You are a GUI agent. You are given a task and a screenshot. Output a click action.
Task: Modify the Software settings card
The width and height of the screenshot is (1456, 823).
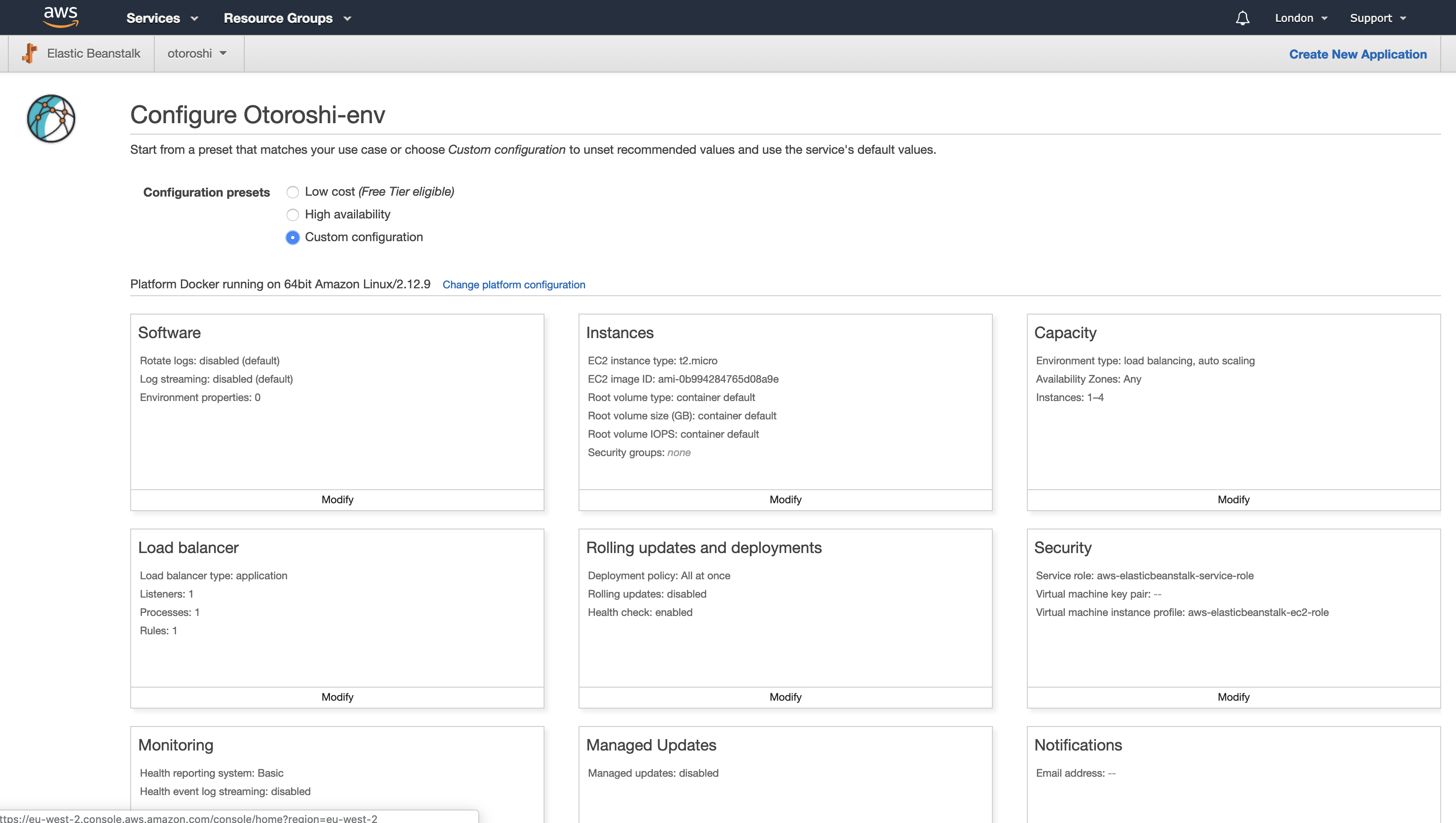pos(337,500)
